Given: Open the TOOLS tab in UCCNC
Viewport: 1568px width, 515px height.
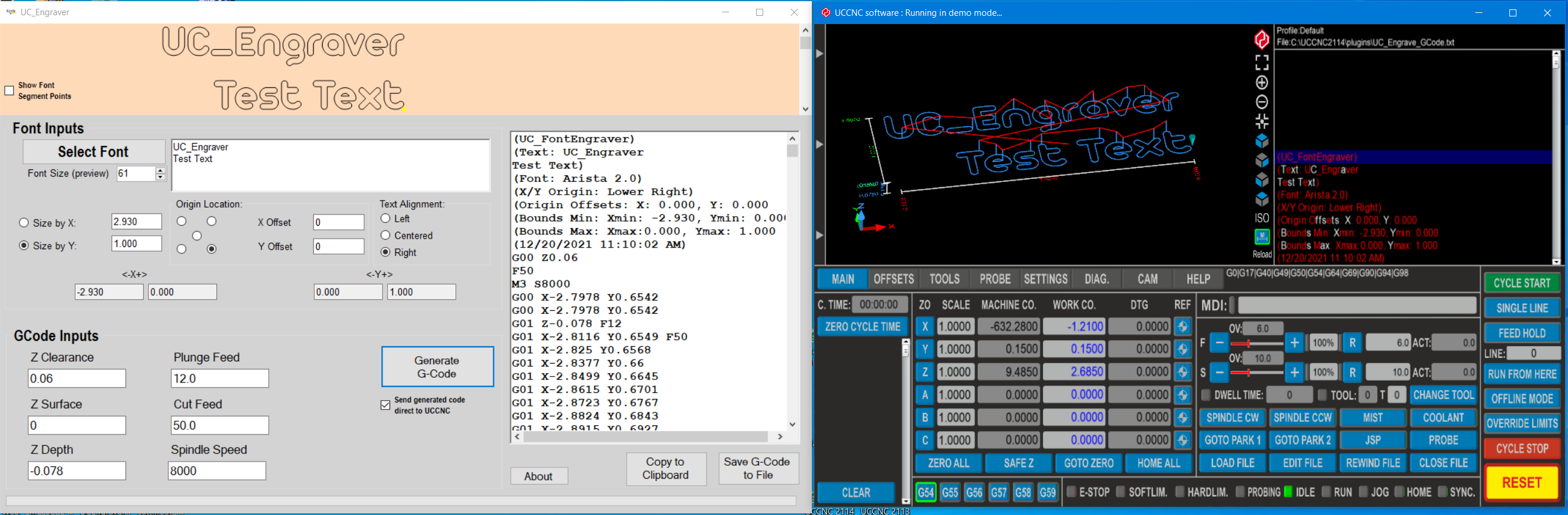Looking at the screenshot, I should point(944,279).
